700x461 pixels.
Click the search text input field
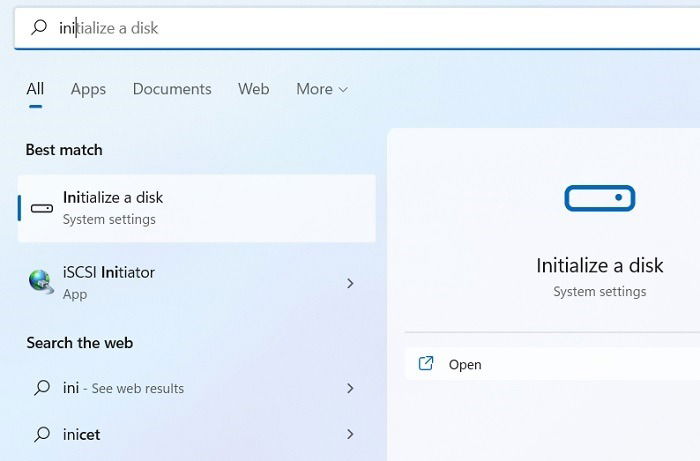(x=357, y=28)
